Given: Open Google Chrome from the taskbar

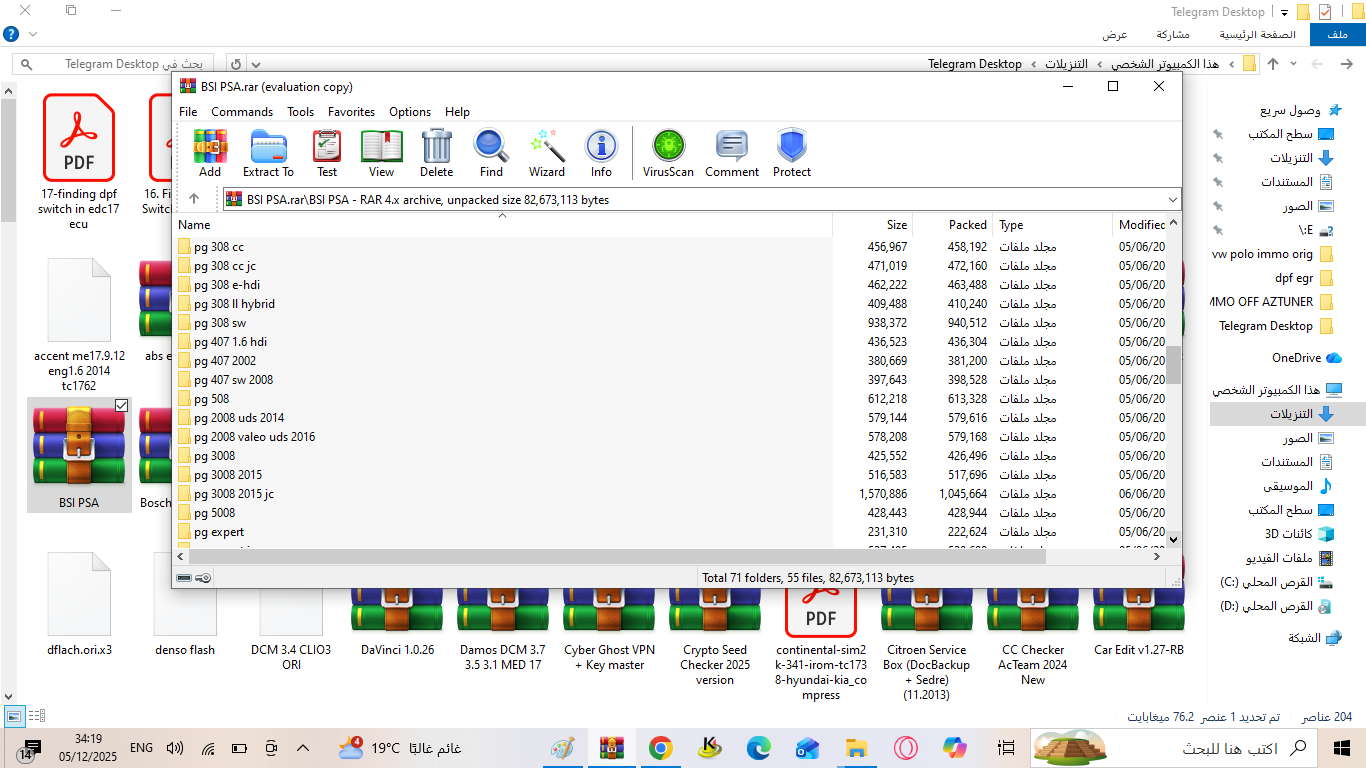Looking at the screenshot, I should (x=660, y=747).
